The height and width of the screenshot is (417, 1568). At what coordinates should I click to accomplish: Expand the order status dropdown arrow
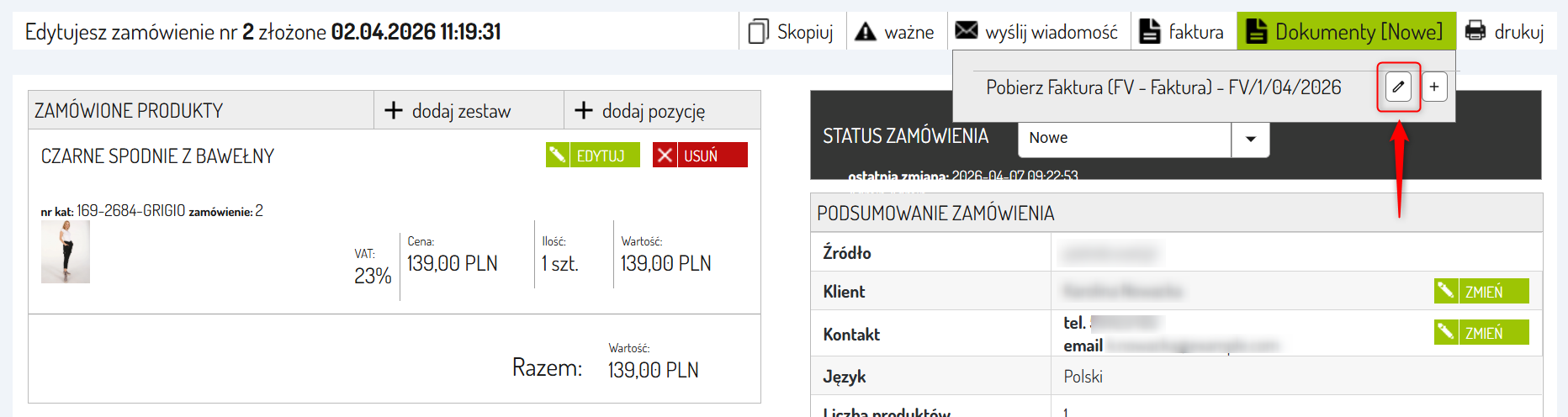pyautogui.click(x=1251, y=139)
